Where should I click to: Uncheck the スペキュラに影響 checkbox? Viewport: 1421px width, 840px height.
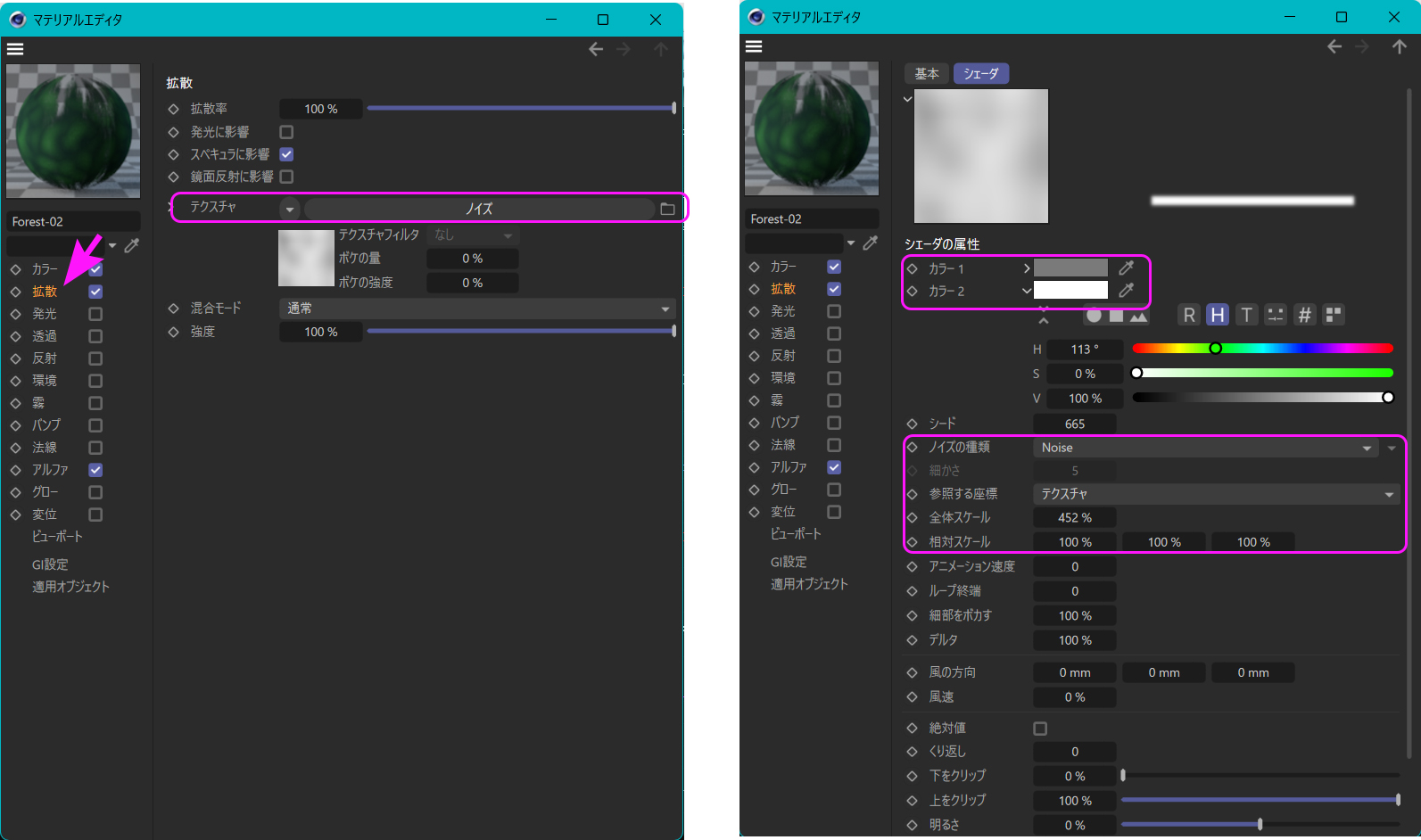[286, 154]
